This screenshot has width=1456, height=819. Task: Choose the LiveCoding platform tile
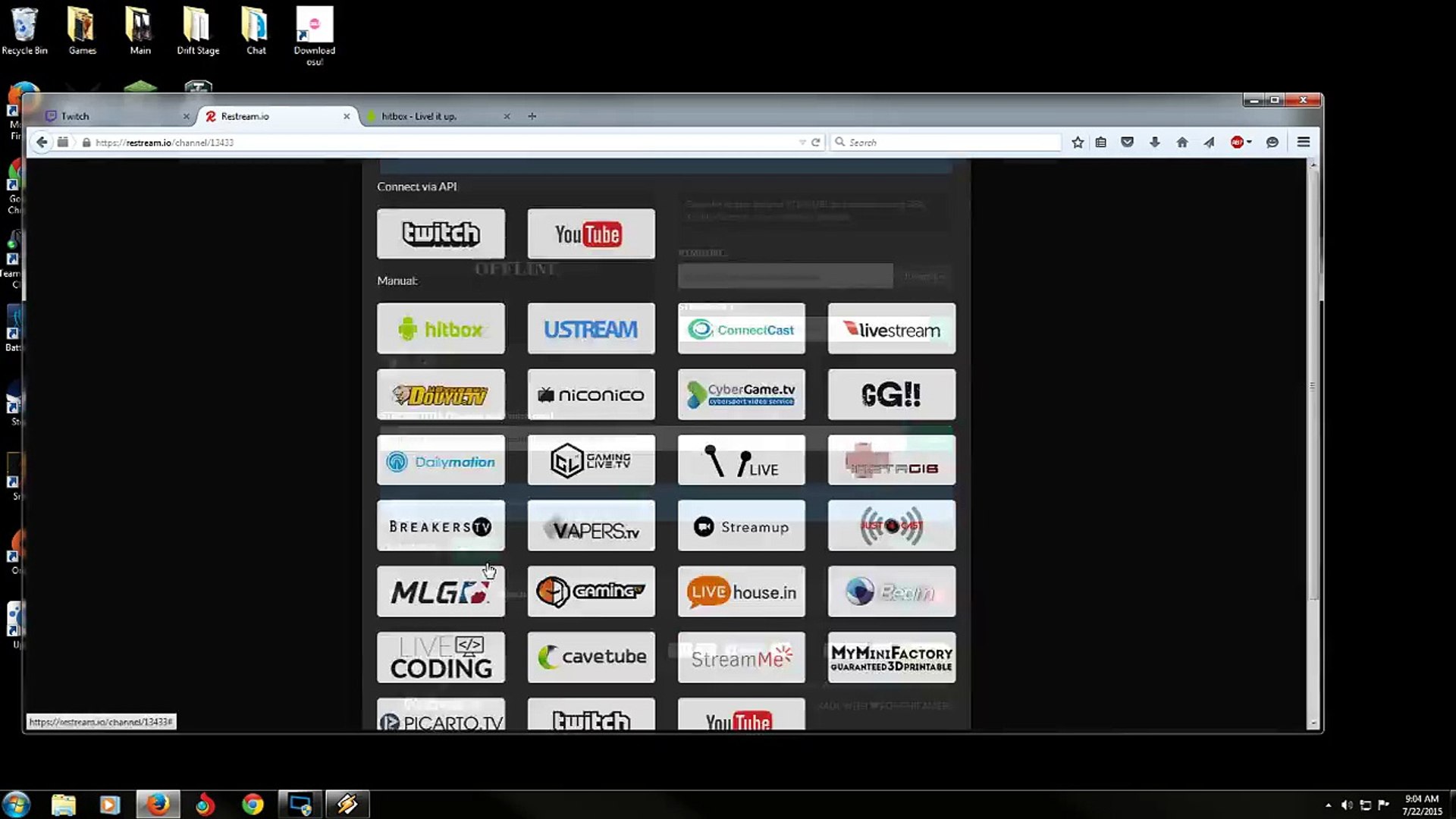pos(441,657)
